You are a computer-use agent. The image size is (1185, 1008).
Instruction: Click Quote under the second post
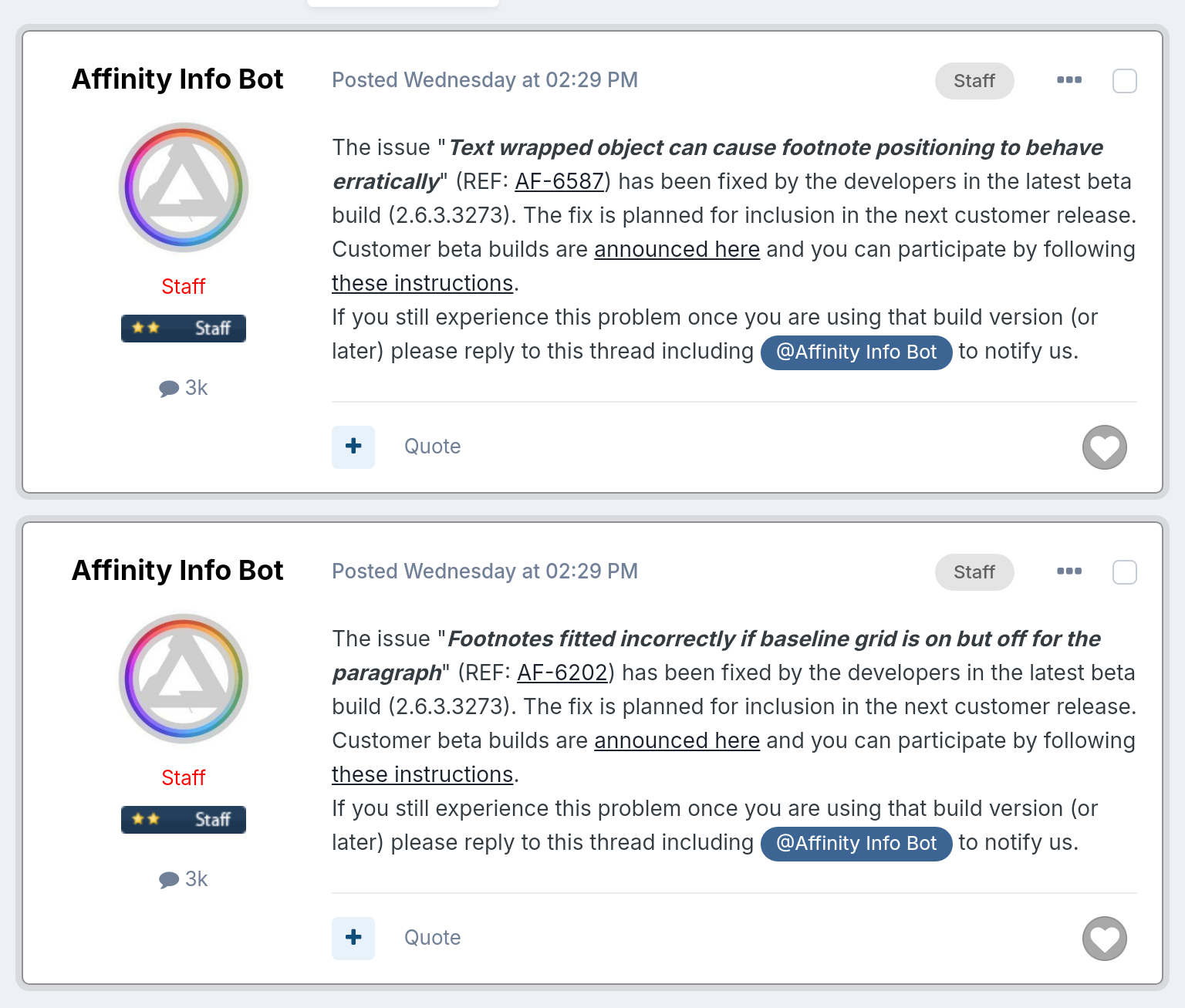(432, 938)
